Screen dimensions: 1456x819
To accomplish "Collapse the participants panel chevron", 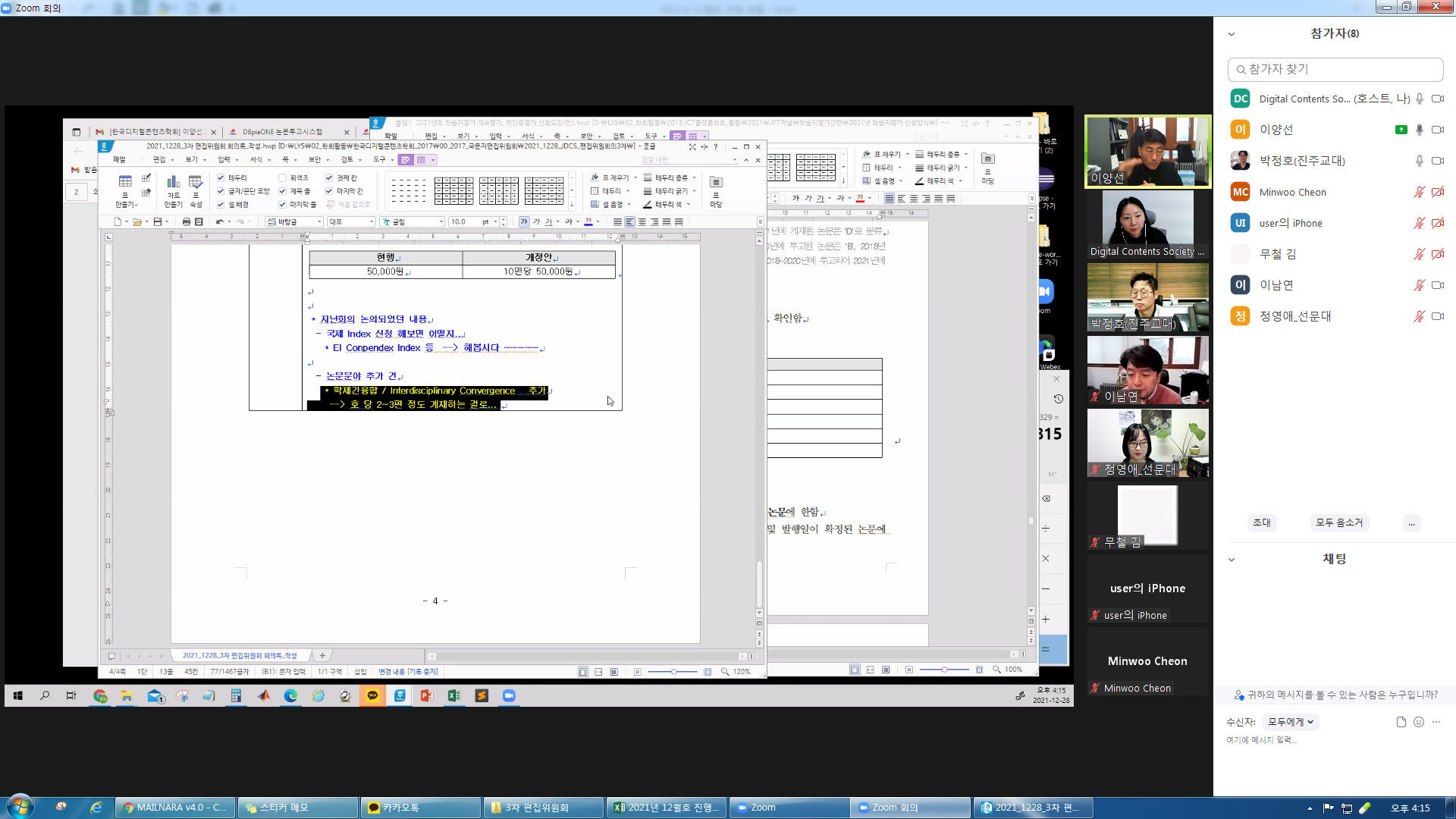I will click(1232, 34).
